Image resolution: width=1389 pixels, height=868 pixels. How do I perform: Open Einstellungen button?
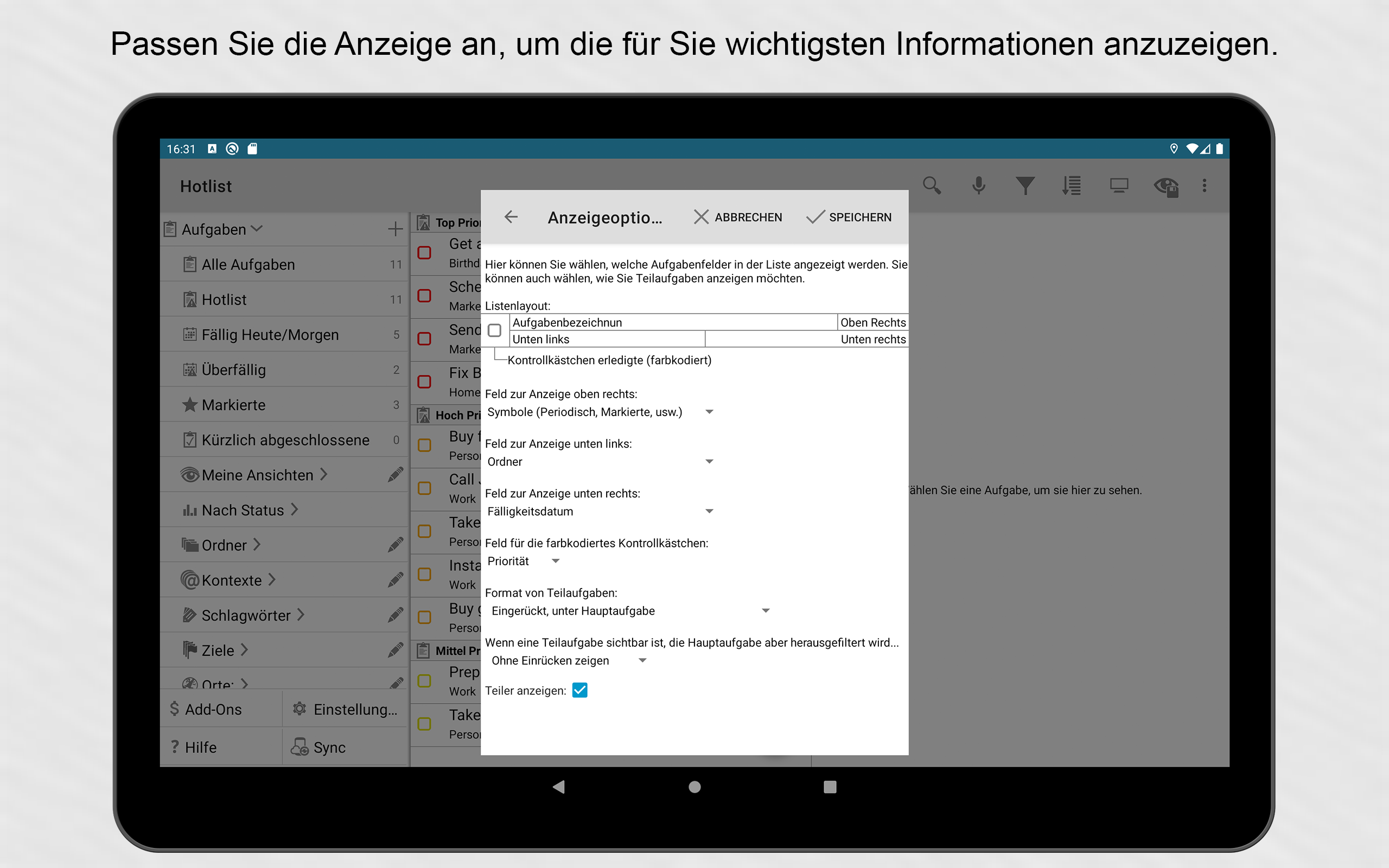pos(346,710)
